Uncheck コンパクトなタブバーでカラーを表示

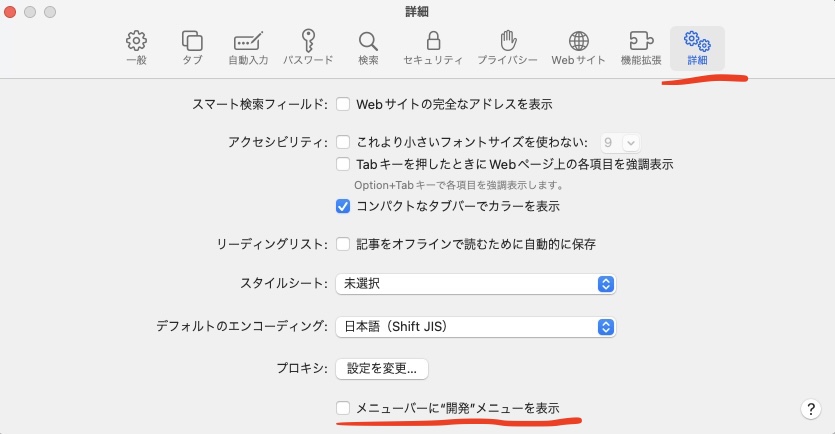click(343, 206)
